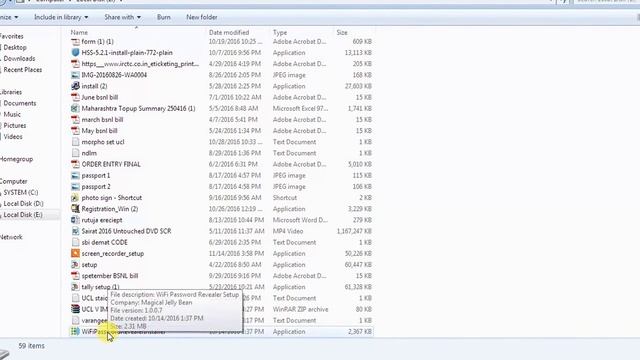Sort by the Name column header
This screenshot has height=360, width=640.
tap(79, 32)
